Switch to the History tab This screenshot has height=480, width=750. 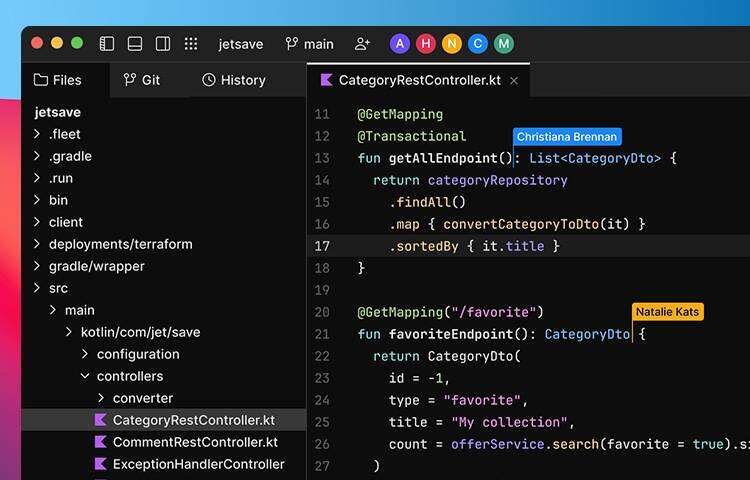(x=234, y=80)
